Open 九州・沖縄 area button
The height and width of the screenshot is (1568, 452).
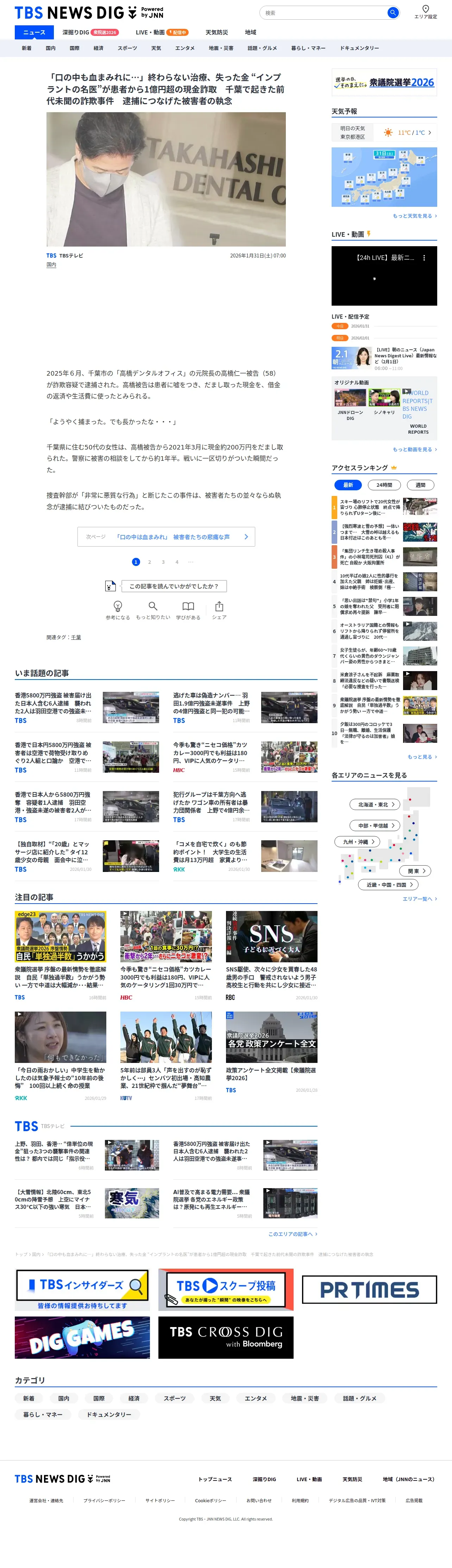(357, 841)
